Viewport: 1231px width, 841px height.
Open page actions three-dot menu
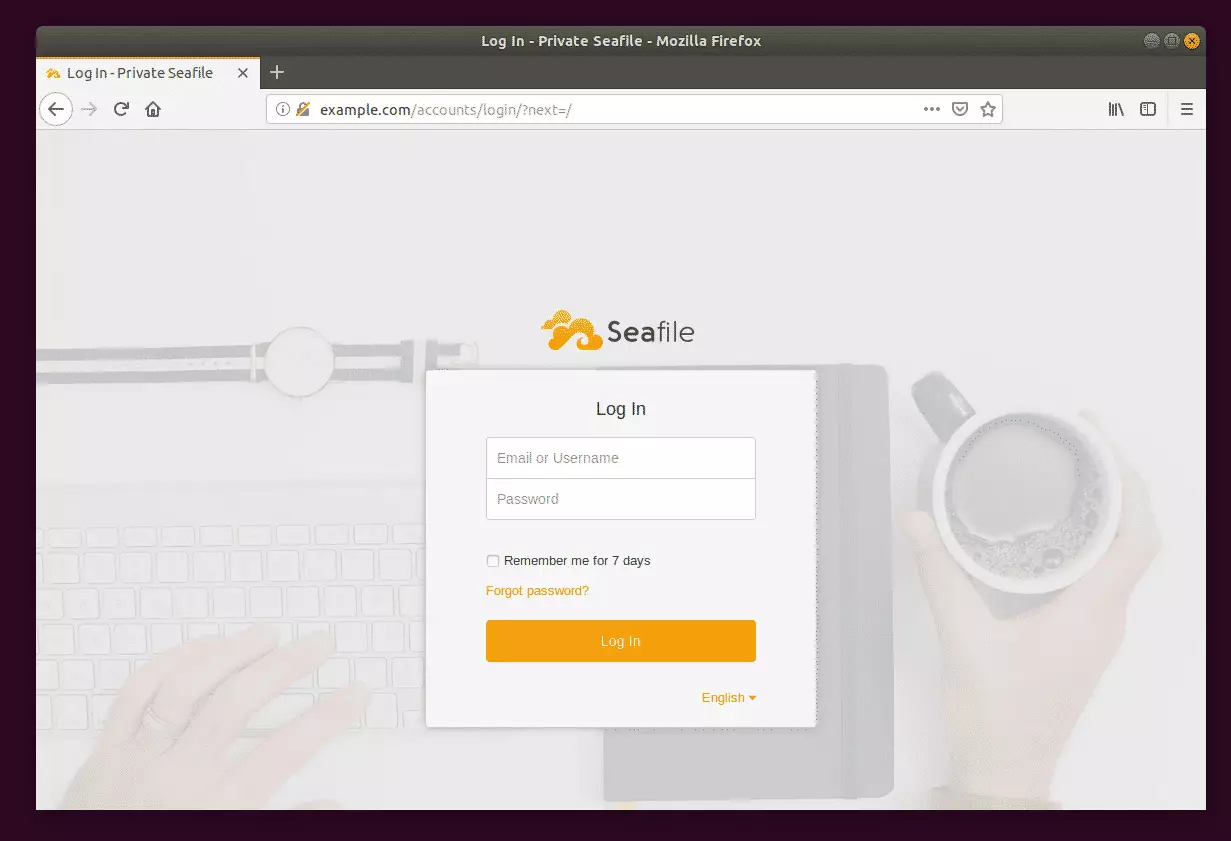(x=932, y=109)
